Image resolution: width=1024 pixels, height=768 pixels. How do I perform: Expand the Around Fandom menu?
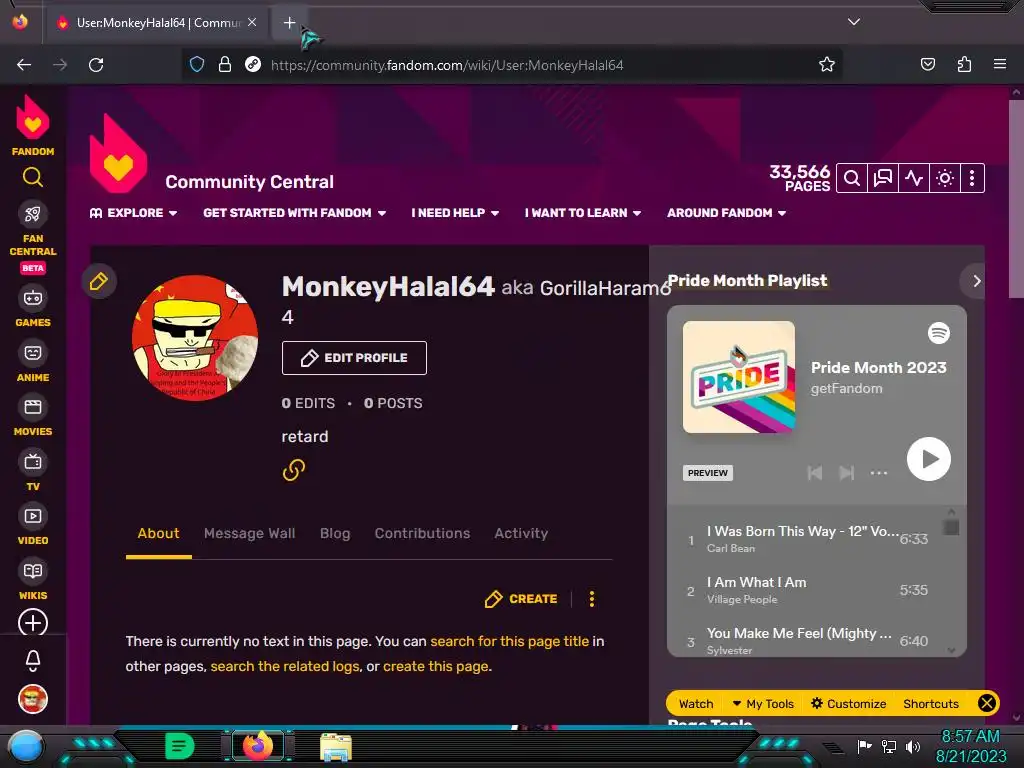point(726,213)
